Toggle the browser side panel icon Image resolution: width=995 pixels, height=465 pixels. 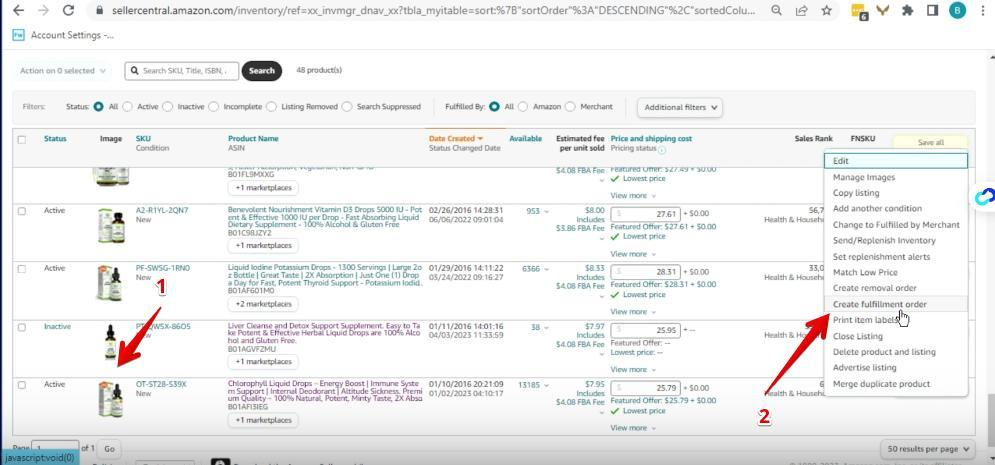932,11
